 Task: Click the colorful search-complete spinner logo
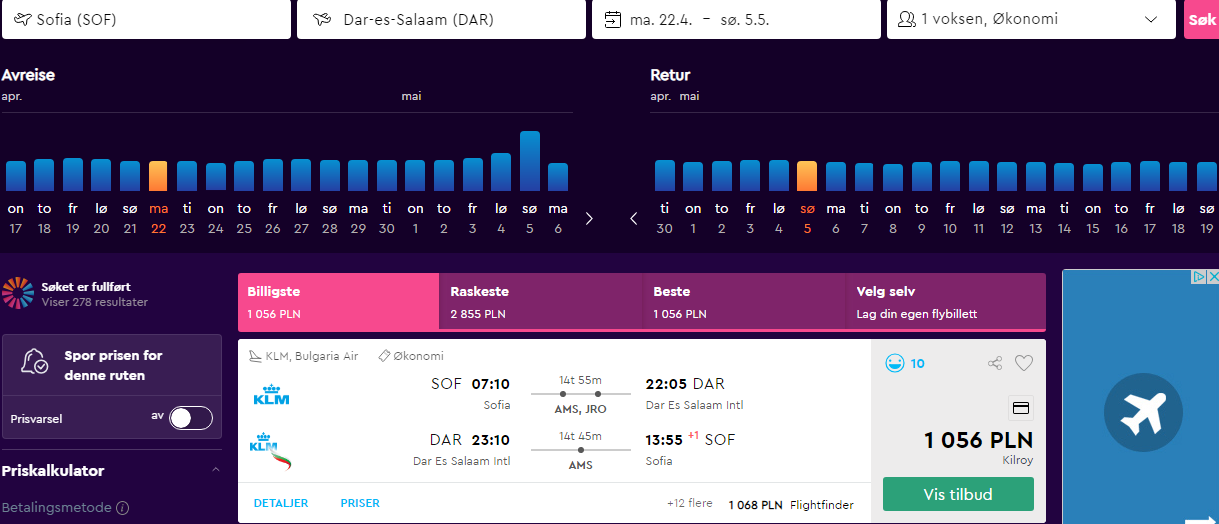tap(18, 293)
